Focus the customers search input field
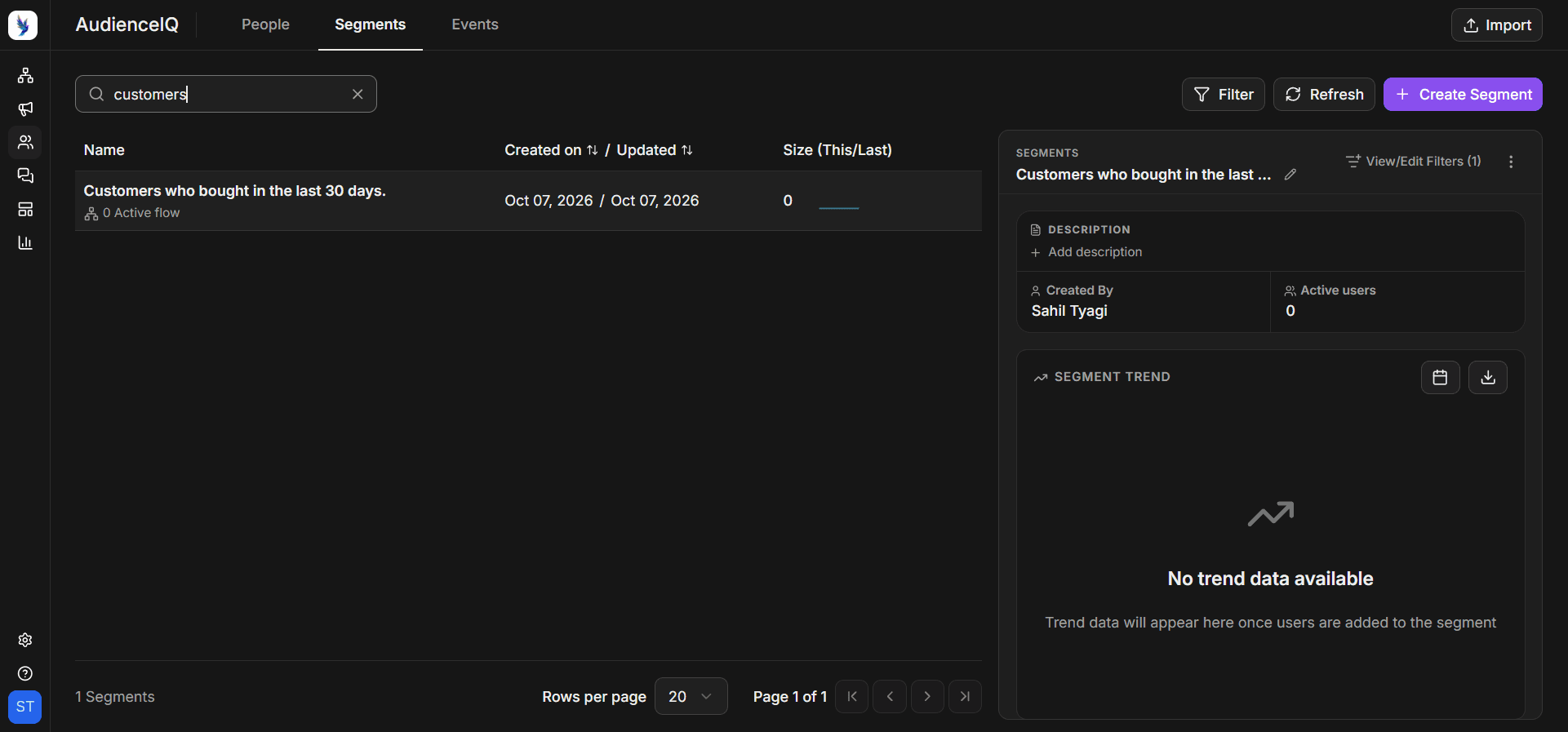 click(226, 94)
